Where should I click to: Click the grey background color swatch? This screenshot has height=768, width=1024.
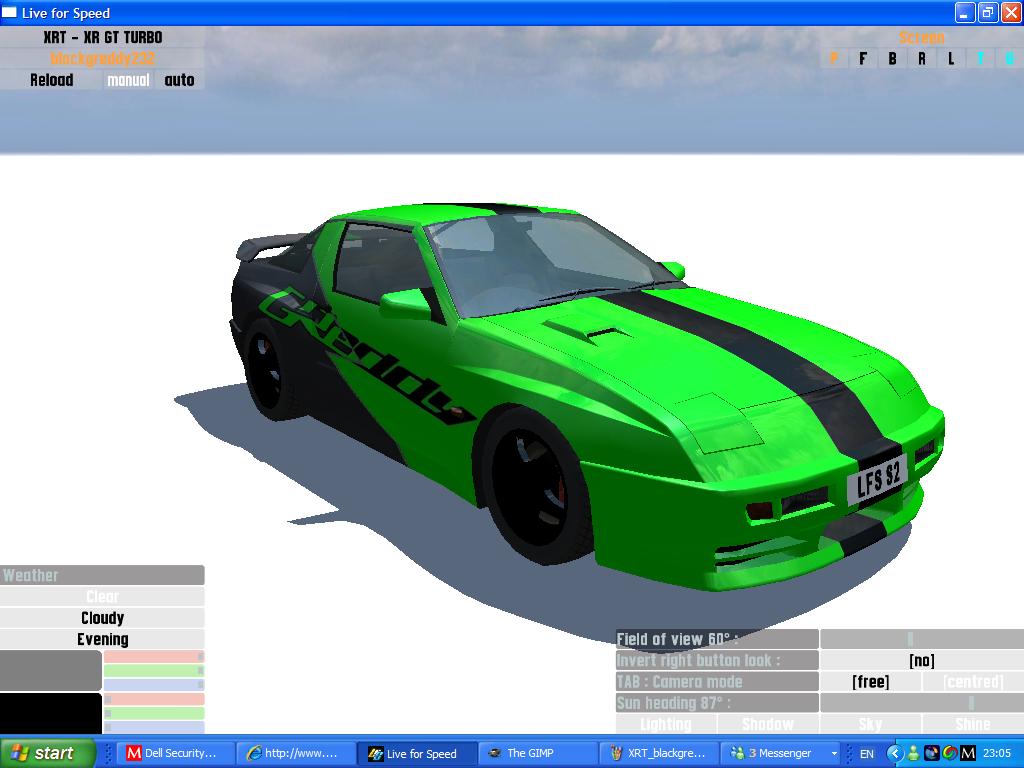(50, 671)
